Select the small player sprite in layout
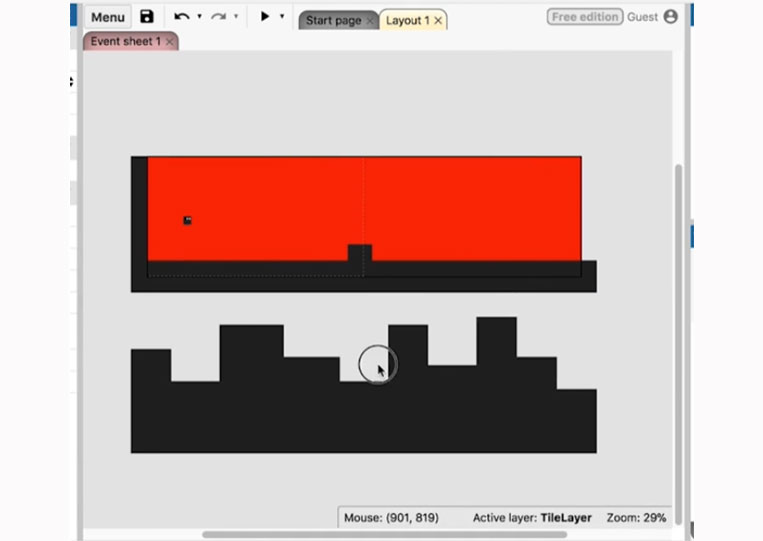 pos(187,220)
